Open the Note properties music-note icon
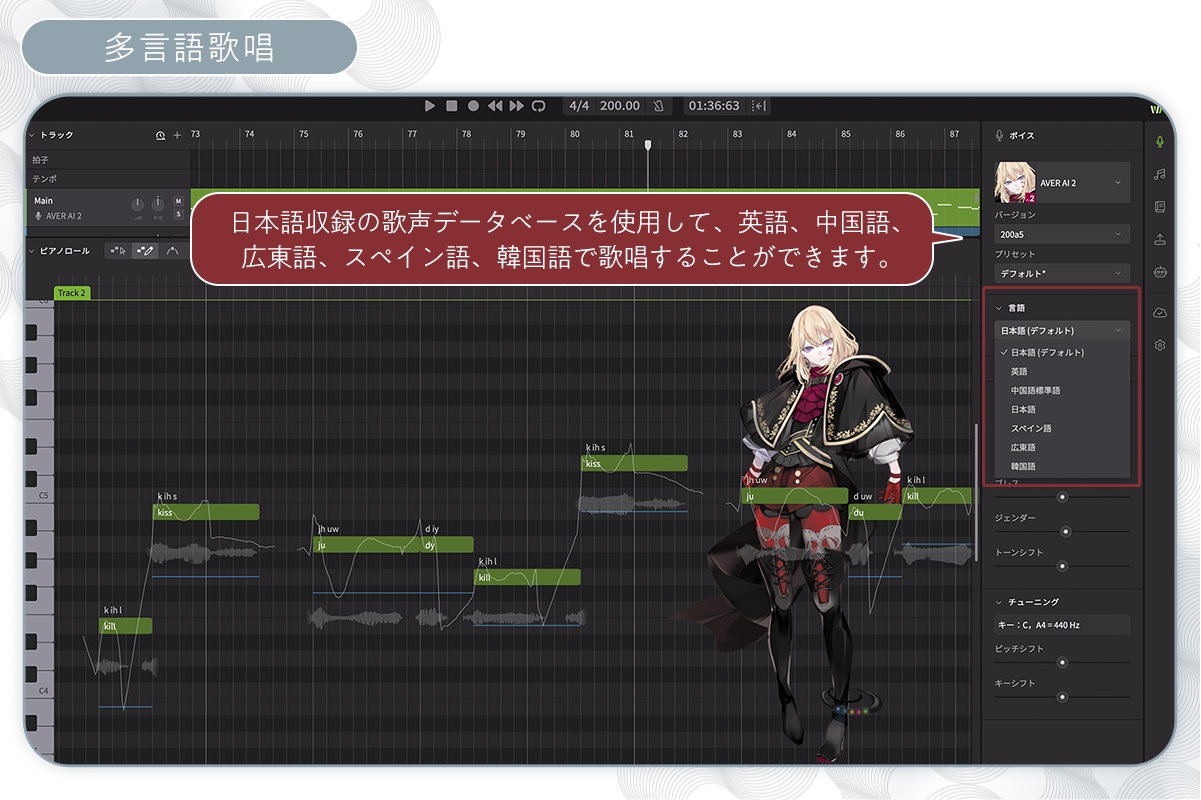Viewport: 1201px width, 800px height. [1160, 174]
